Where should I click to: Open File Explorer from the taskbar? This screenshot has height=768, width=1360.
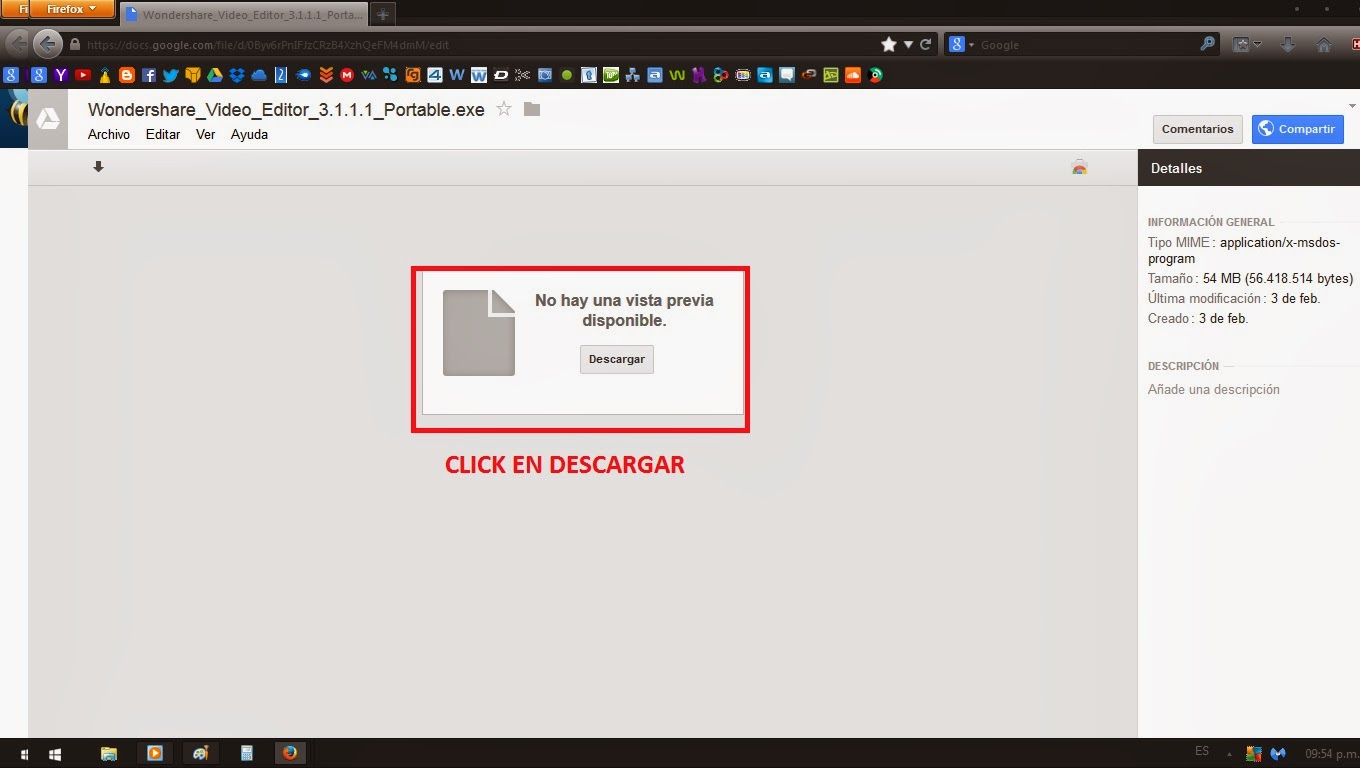point(109,753)
